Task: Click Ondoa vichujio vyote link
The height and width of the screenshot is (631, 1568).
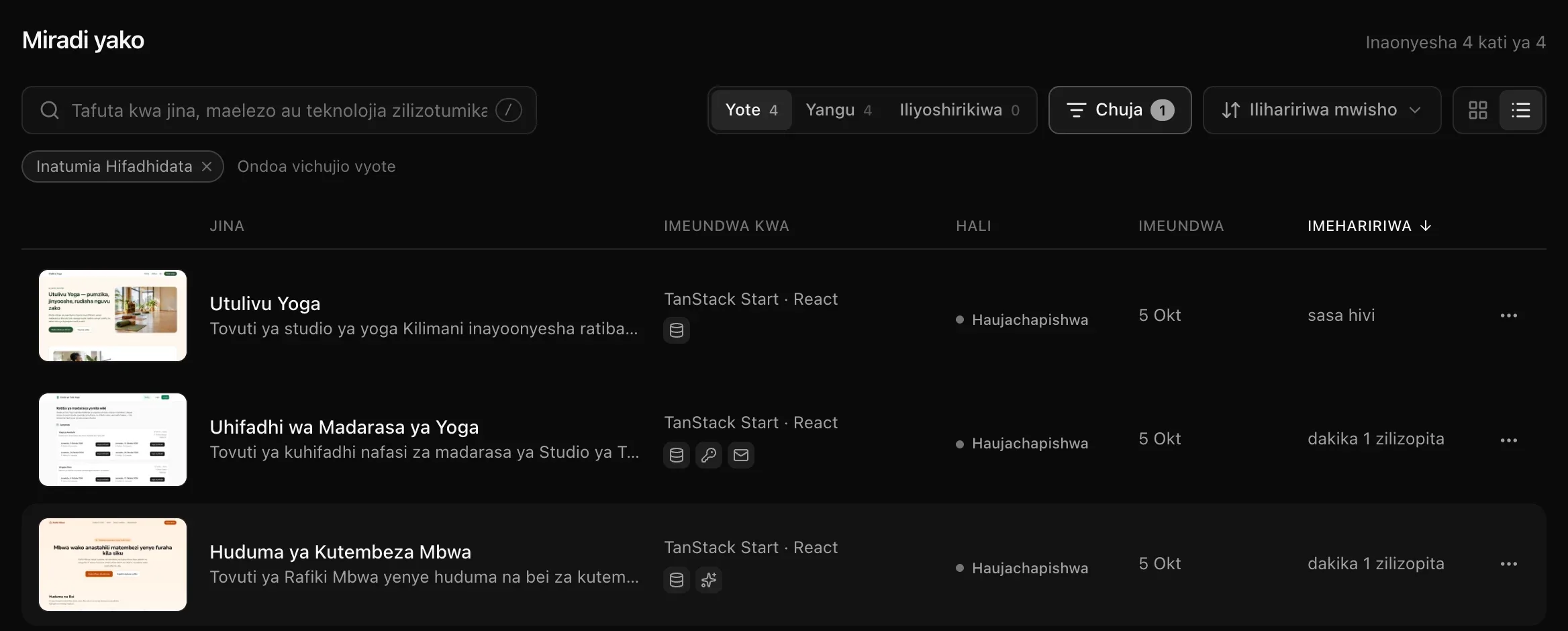Action: (316, 166)
